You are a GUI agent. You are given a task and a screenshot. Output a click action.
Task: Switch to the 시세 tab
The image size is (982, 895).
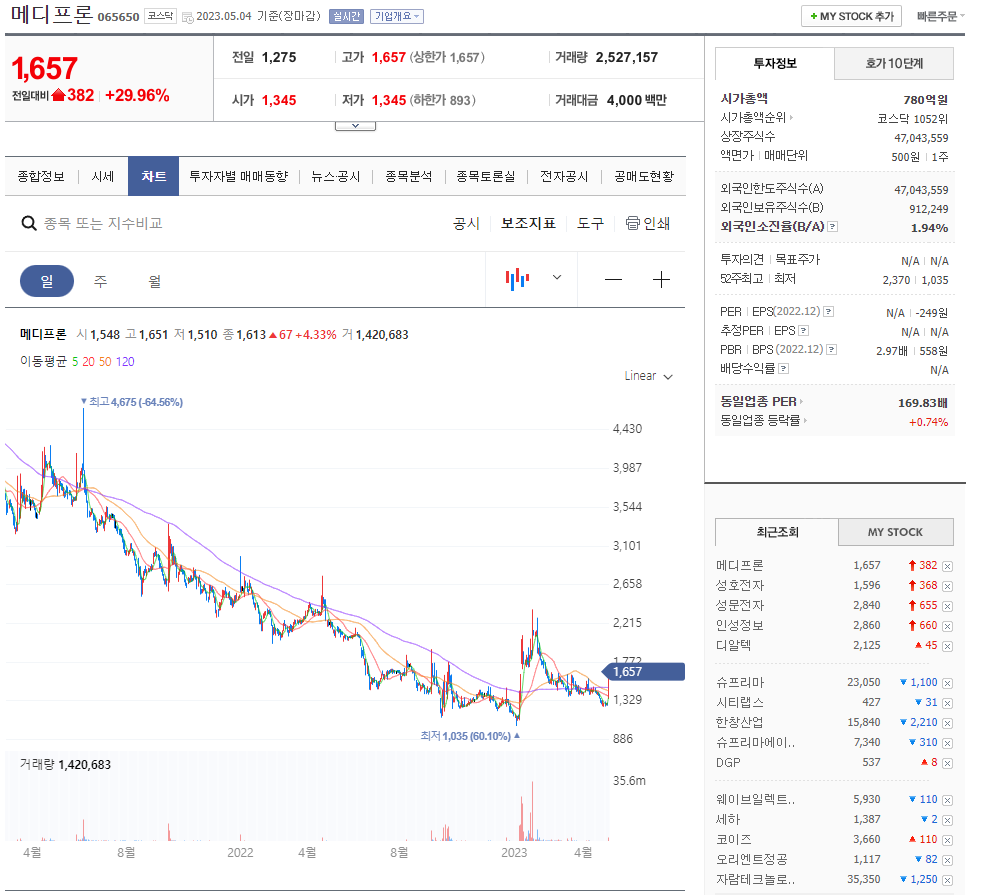(x=103, y=177)
